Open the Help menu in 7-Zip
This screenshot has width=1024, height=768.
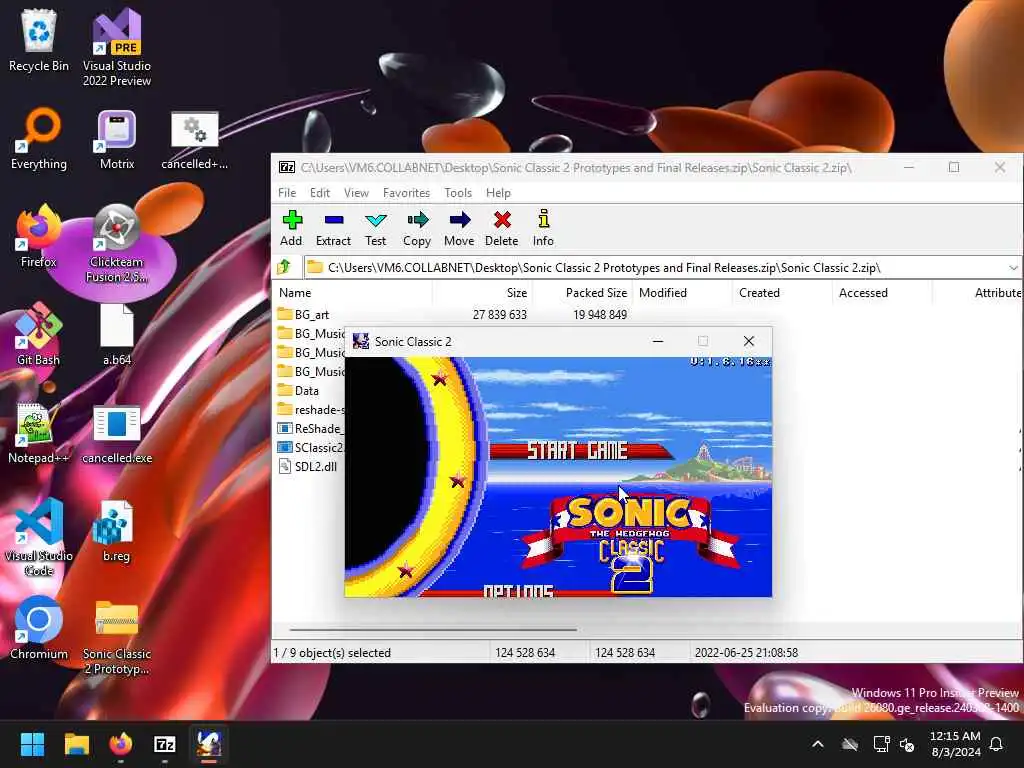tap(498, 193)
